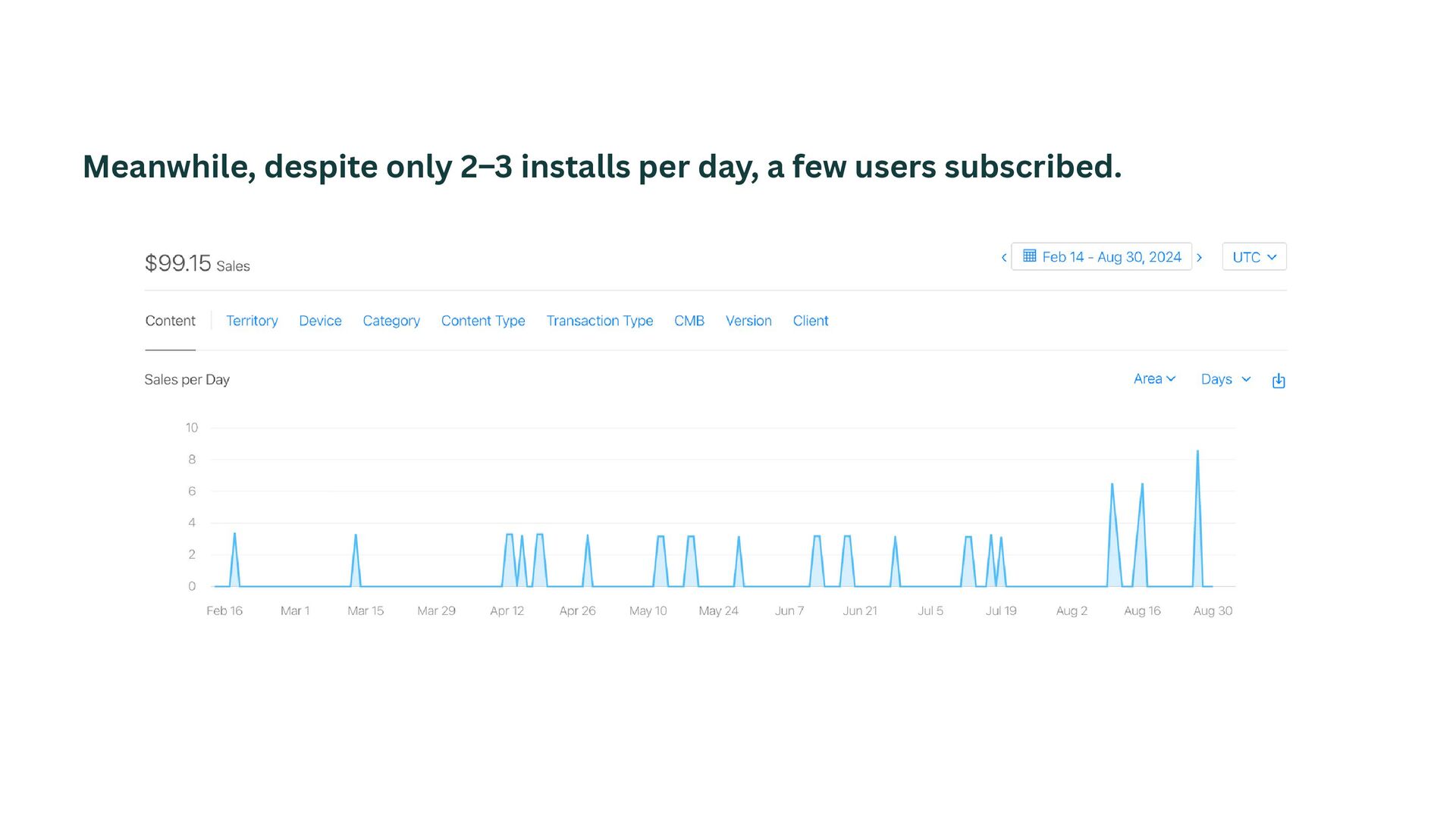Open the UTC timezone dropdown
The height and width of the screenshot is (819, 1456).
click(x=1254, y=257)
